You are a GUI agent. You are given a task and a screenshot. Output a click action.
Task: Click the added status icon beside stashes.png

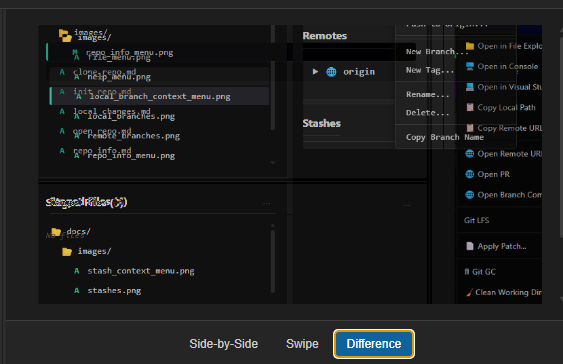[x=76, y=290]
